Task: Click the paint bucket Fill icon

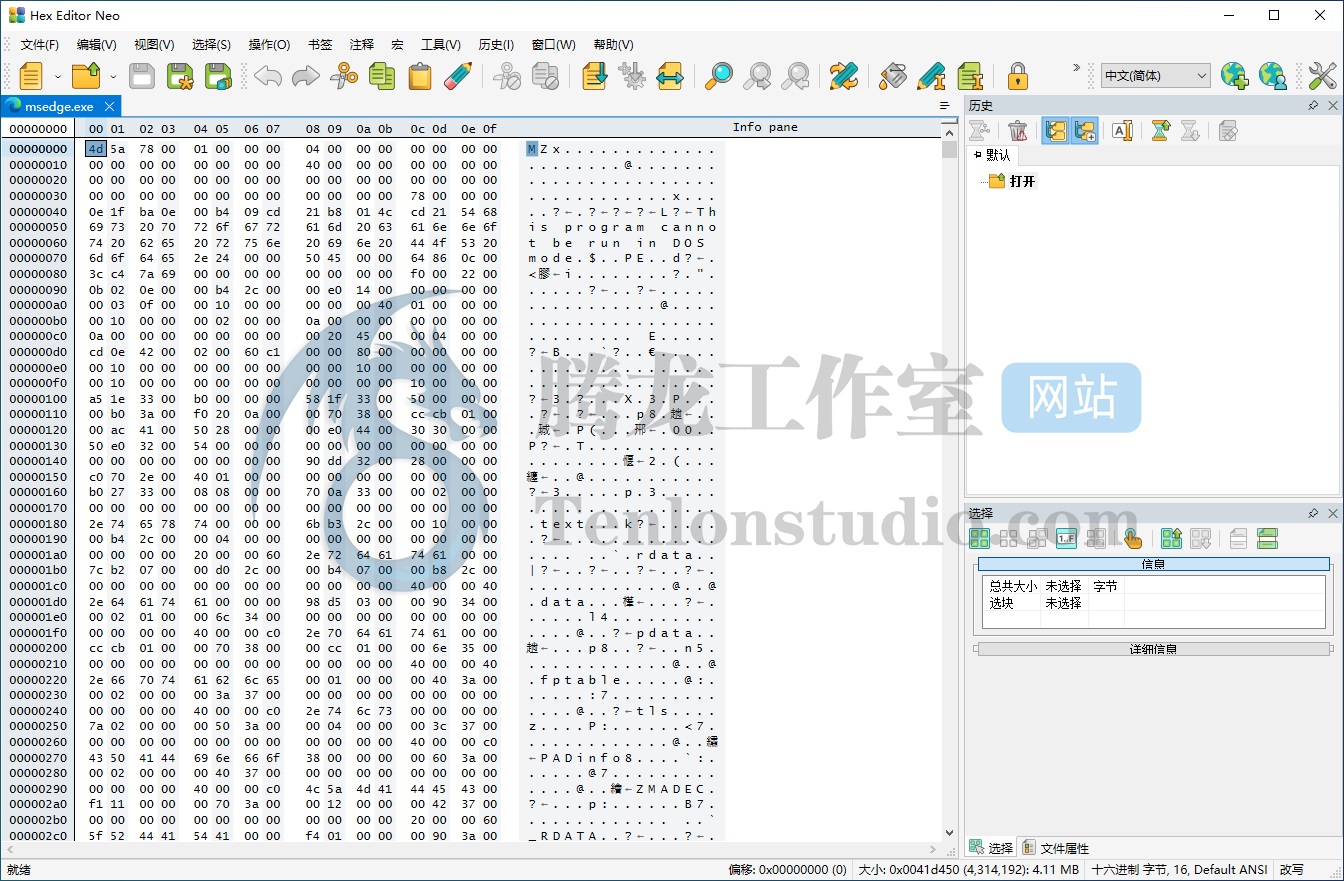Action: pos(893,76)
